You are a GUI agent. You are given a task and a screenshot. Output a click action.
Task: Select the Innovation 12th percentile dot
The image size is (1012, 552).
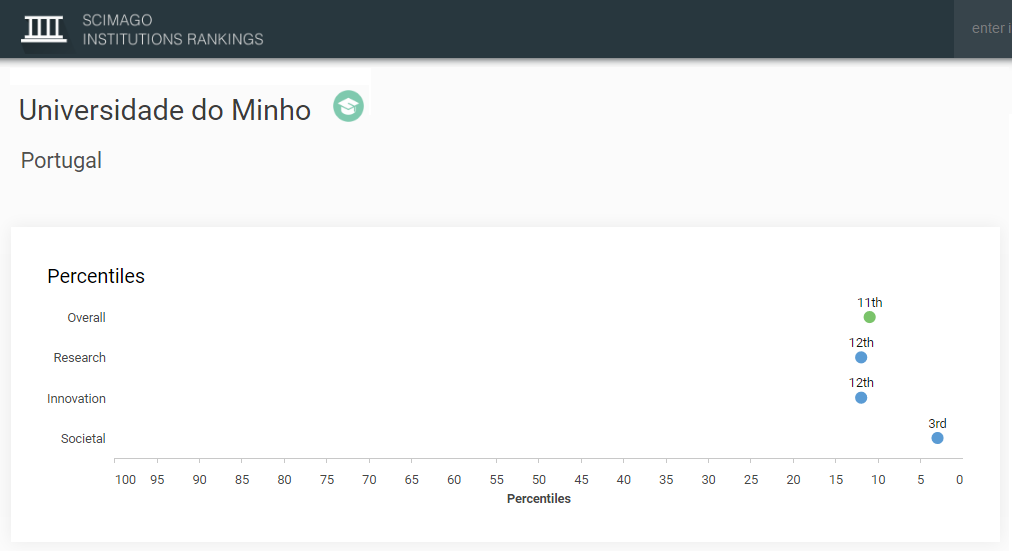(861, 398)
